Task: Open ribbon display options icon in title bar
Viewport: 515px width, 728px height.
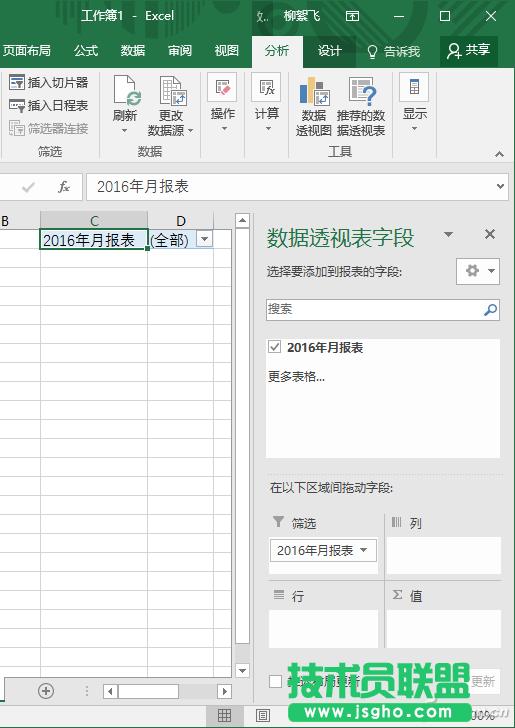Action: tap(352, 16)
